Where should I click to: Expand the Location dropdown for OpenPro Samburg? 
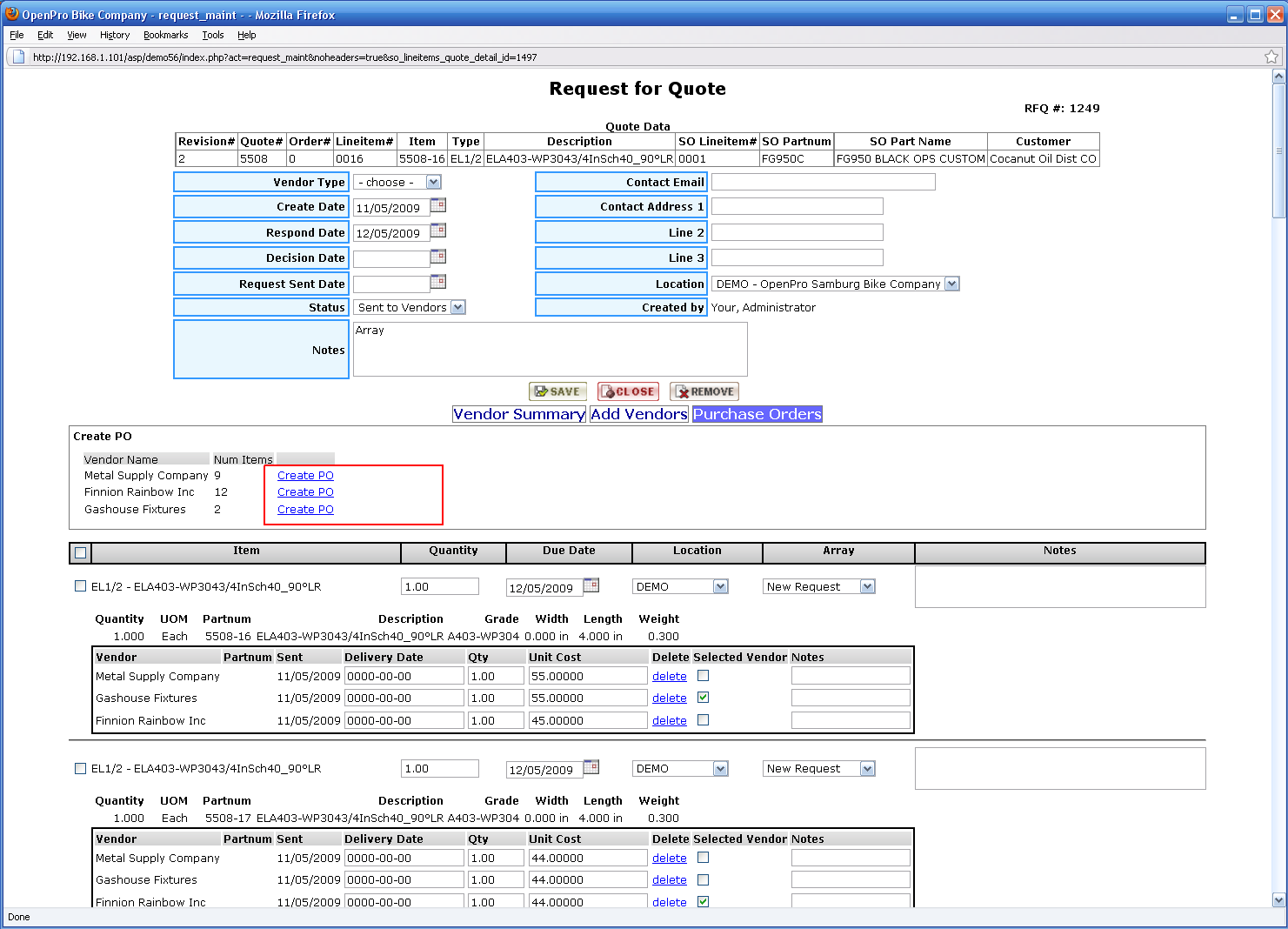click(951, 284)
